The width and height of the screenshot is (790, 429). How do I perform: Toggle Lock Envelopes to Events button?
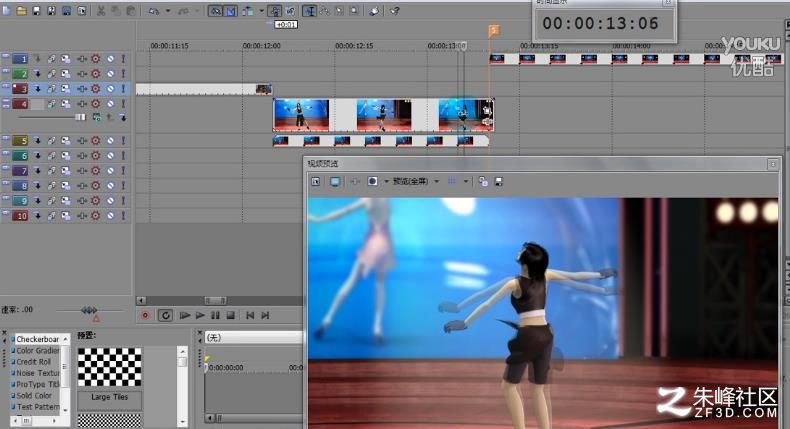(x=275, y=11)
